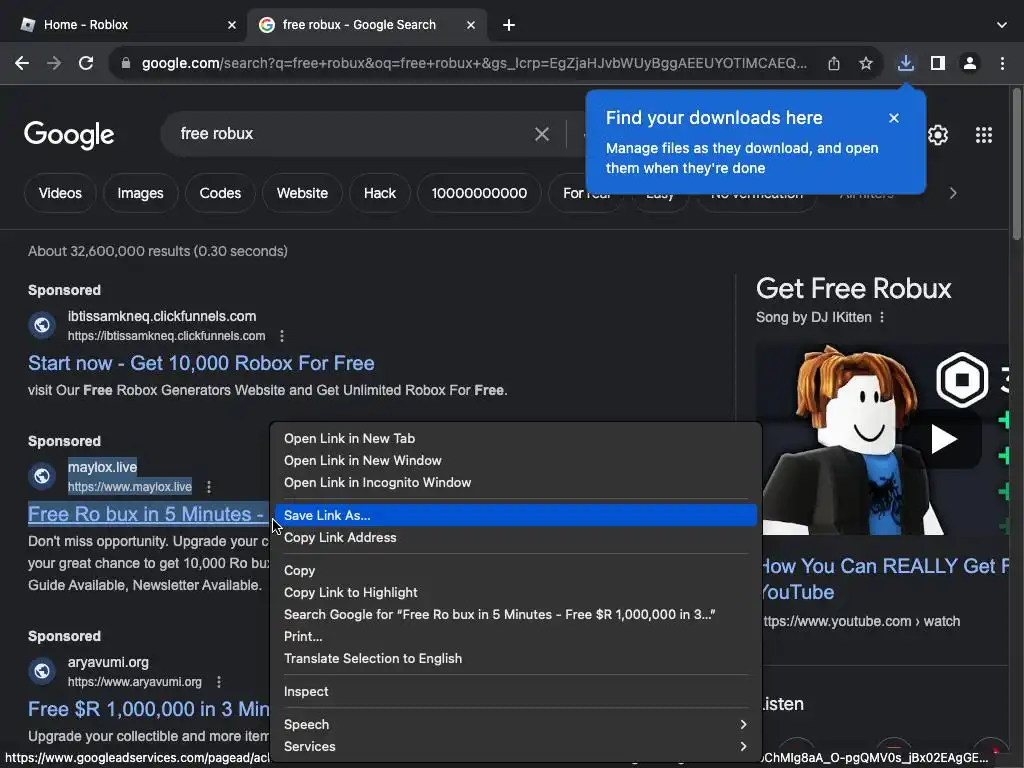Viewport: 1024px width, 768px height.
Task: Choose Inspect in context menu
Action: point(515,692)
